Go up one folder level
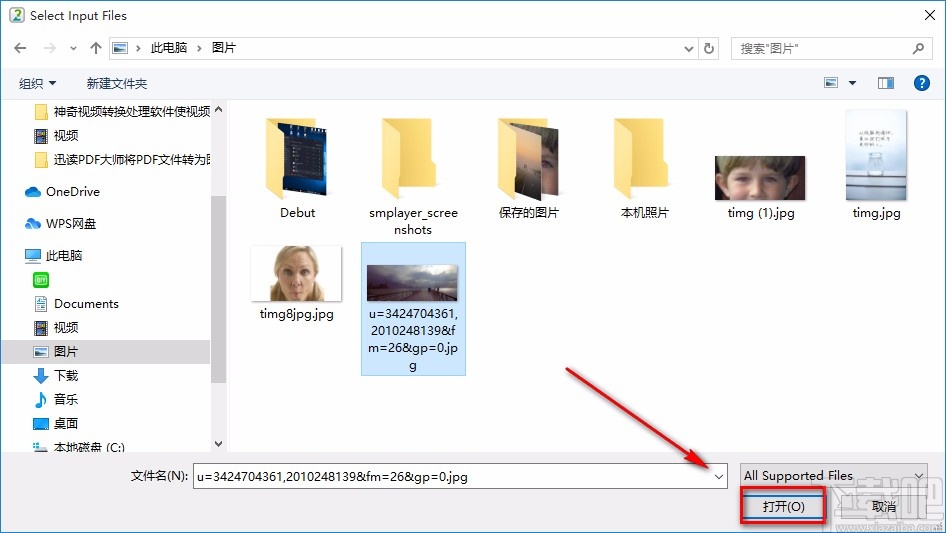 point(95,48)
